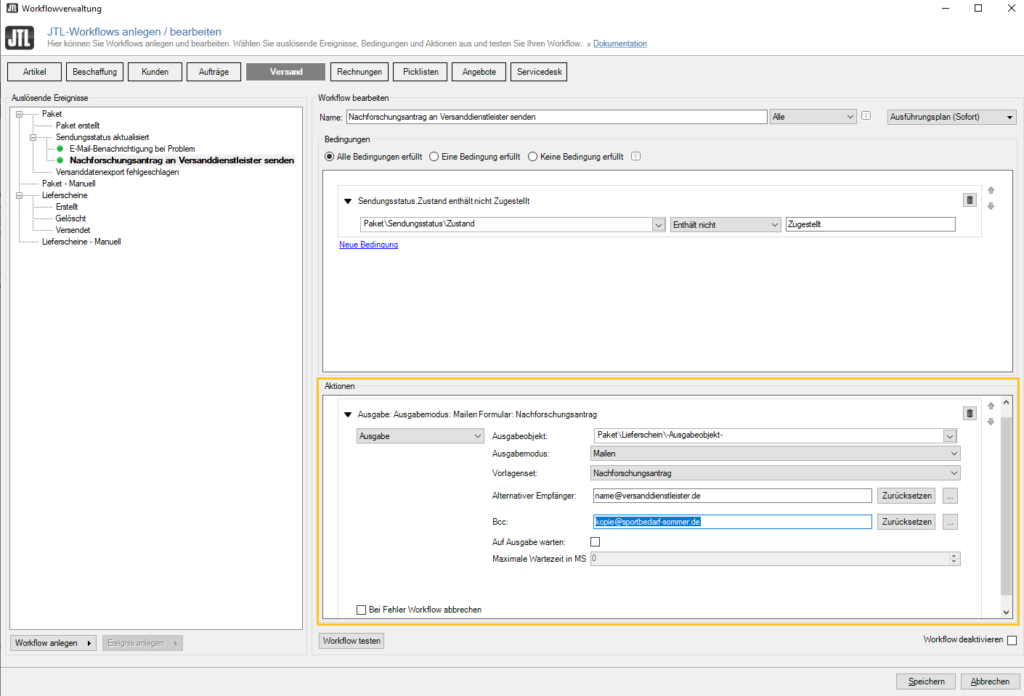1024x696 pixels.
Task: Collapse the Lieferscheine tree node
Action: point(19,195)
